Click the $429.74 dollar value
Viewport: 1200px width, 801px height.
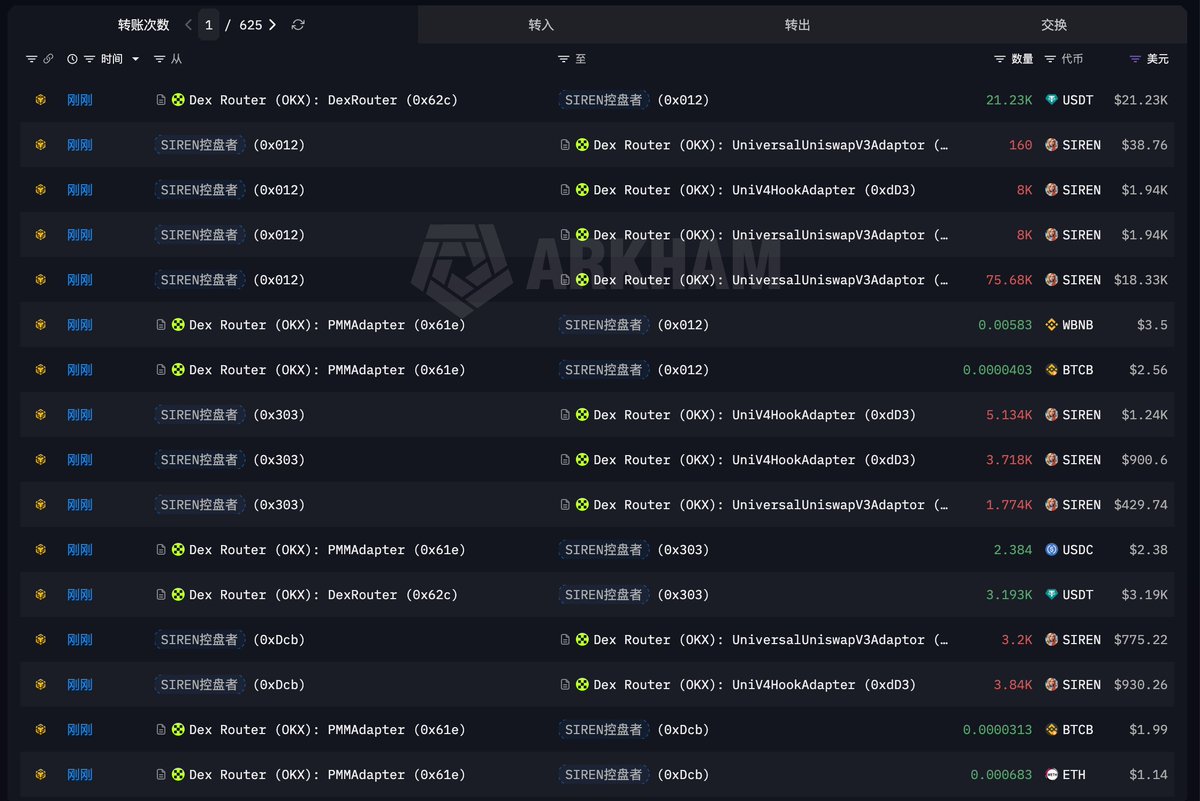coord(1141,505)
